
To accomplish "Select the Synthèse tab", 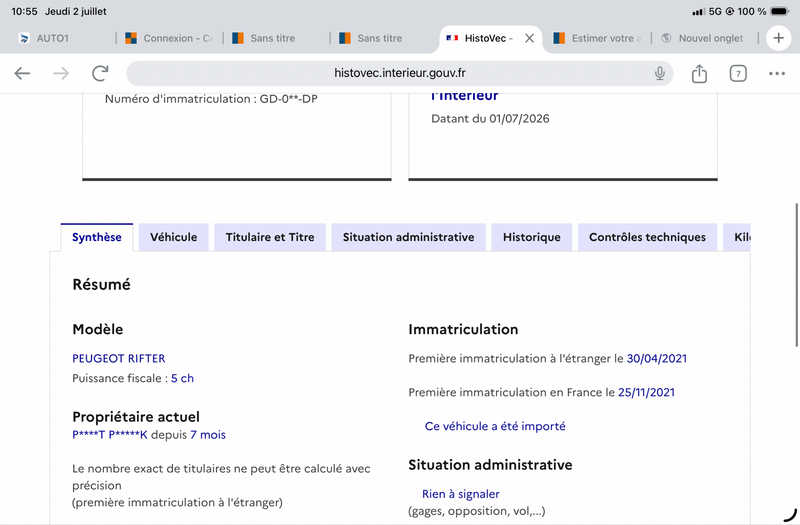I will (97, 237).
